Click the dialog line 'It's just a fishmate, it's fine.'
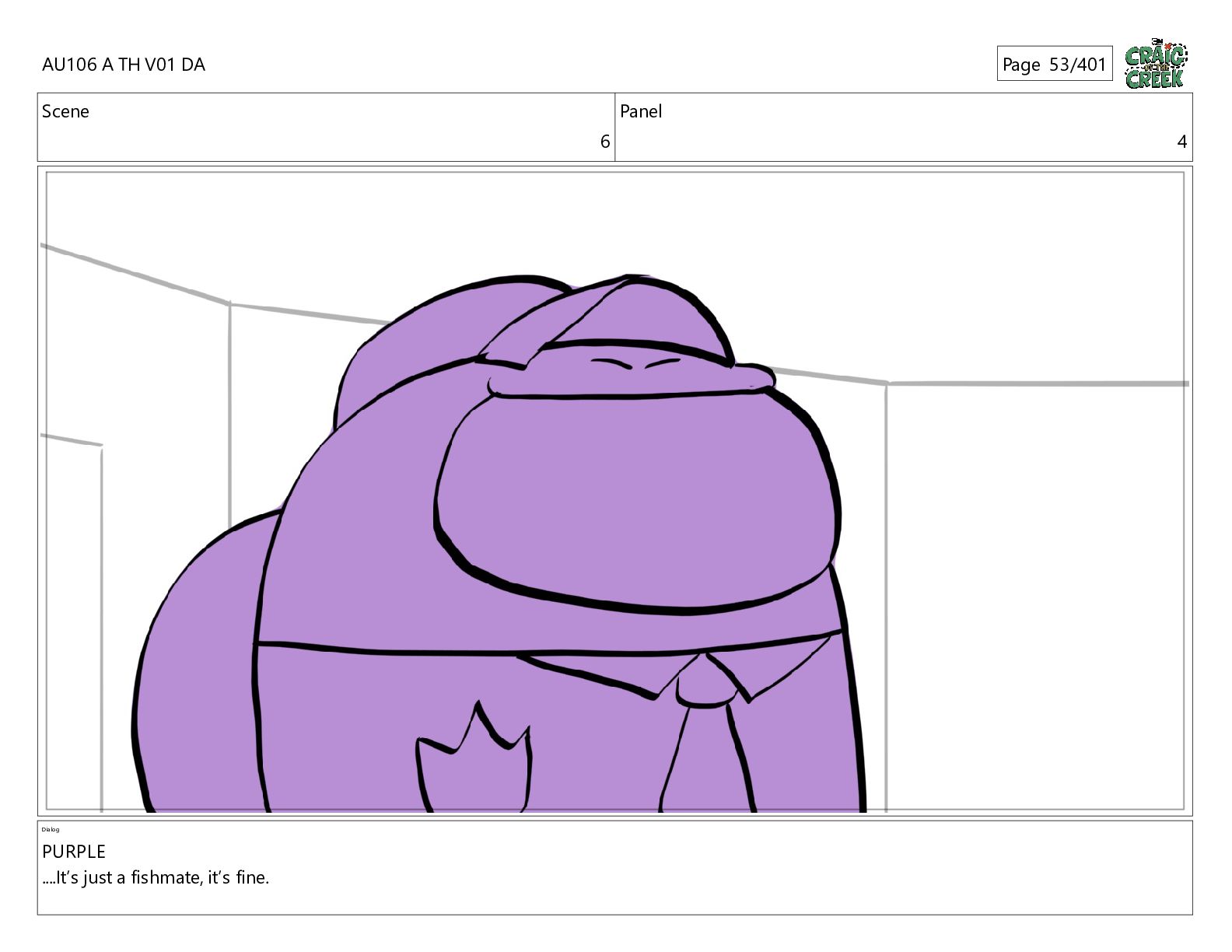 click(x=156, y=878)
